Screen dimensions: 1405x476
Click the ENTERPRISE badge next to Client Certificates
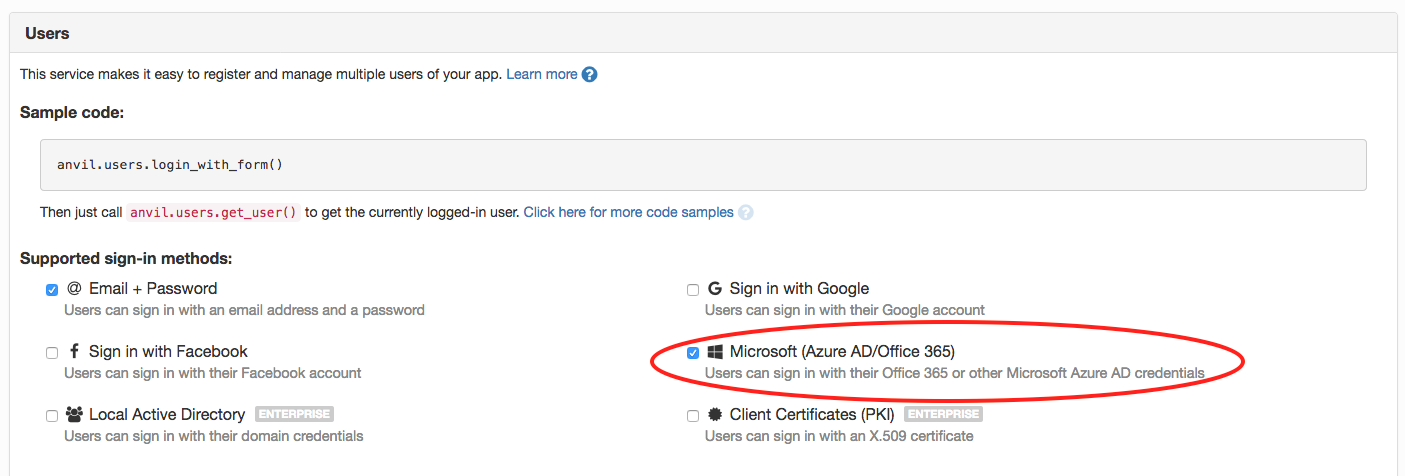pyautogui.click(x=943, y=414)
